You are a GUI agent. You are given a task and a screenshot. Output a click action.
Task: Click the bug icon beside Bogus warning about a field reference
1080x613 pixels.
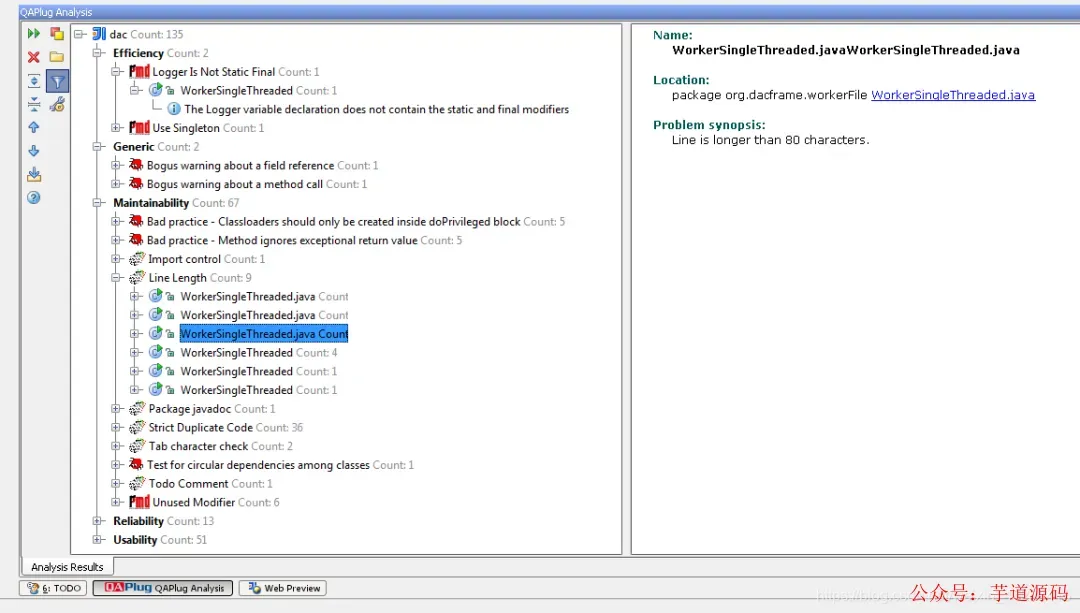(x=136, y=165)
